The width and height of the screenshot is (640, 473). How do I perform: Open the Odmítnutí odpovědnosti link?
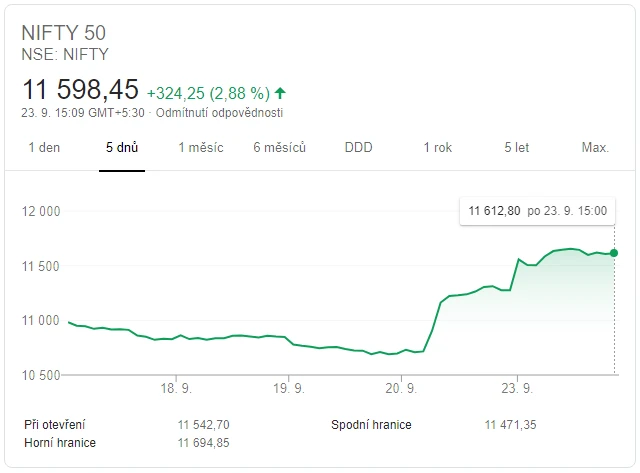click(219, 113)
